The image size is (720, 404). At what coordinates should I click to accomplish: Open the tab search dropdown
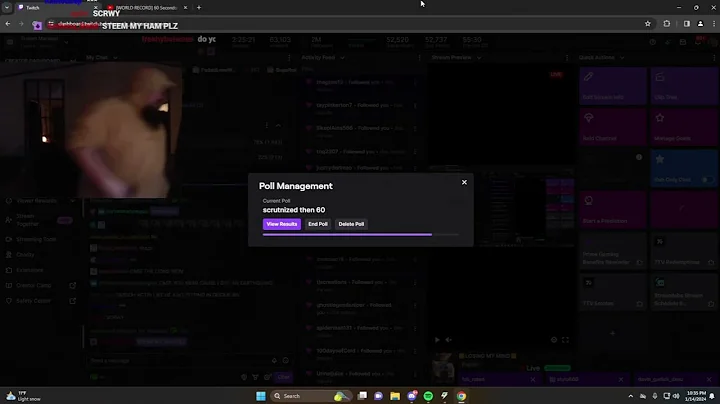[x=7, y=8]
